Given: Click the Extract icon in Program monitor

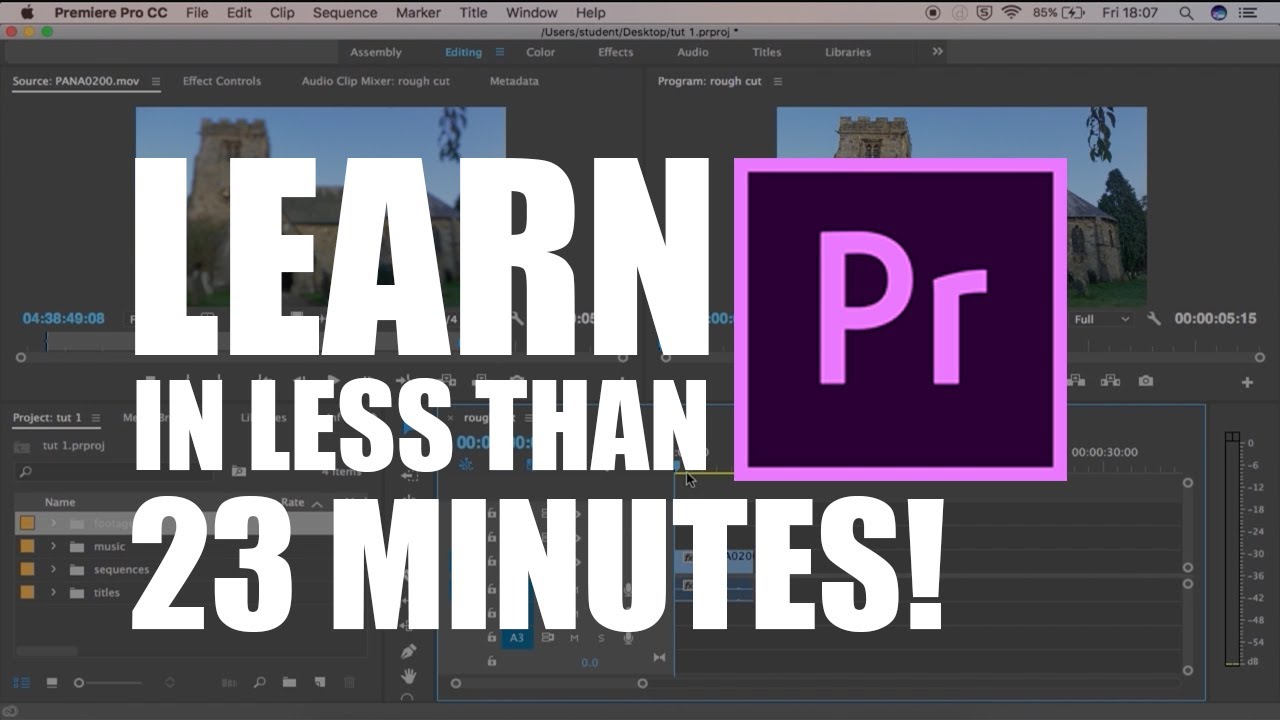Looking at the screenshot, I should click(1110, 381).
